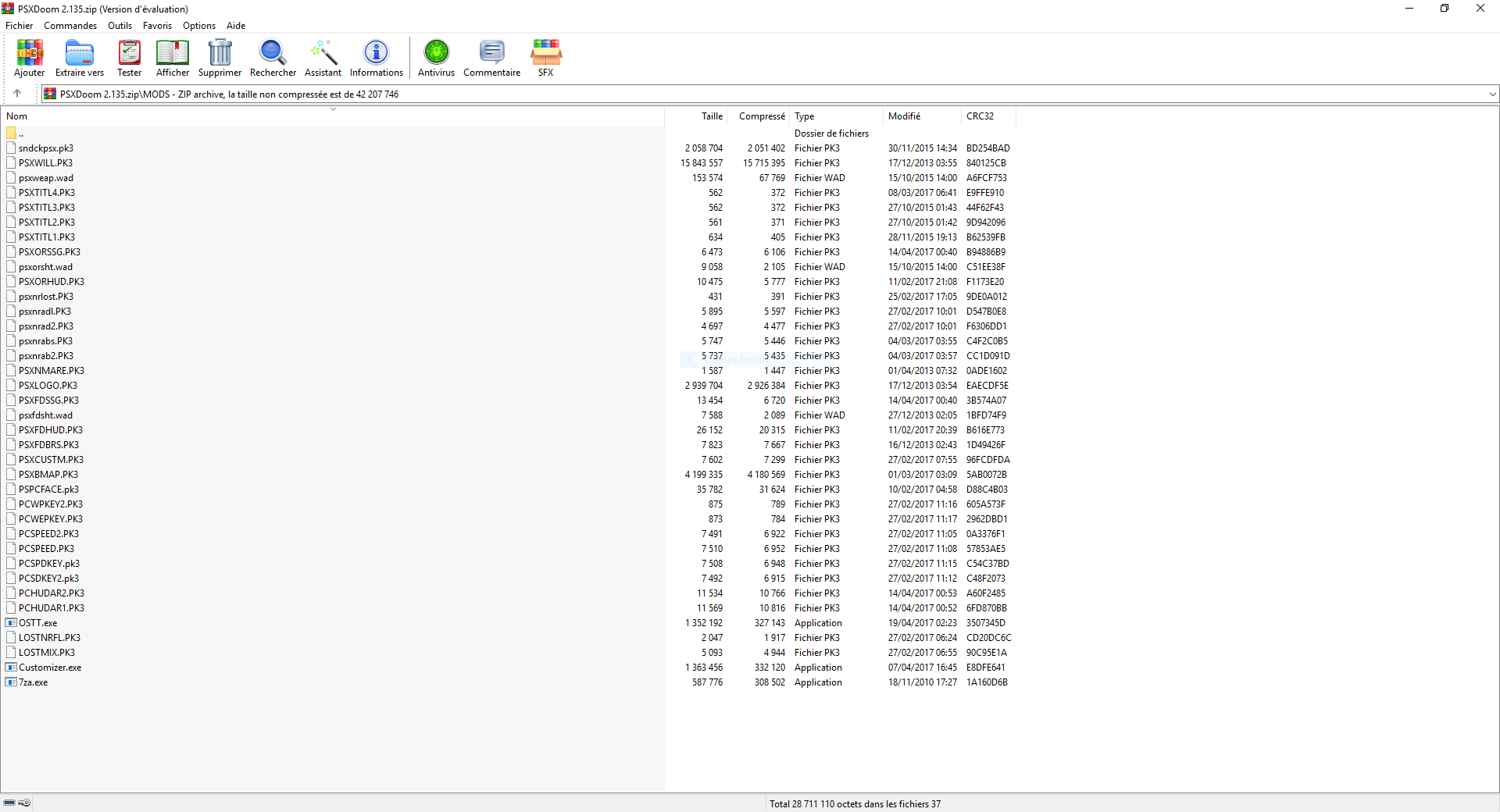Image resolution: width=1500 pixels, height=812 pixels.
Task: Select file PSXFDBRS.PK3
Action: coord(48,445)
